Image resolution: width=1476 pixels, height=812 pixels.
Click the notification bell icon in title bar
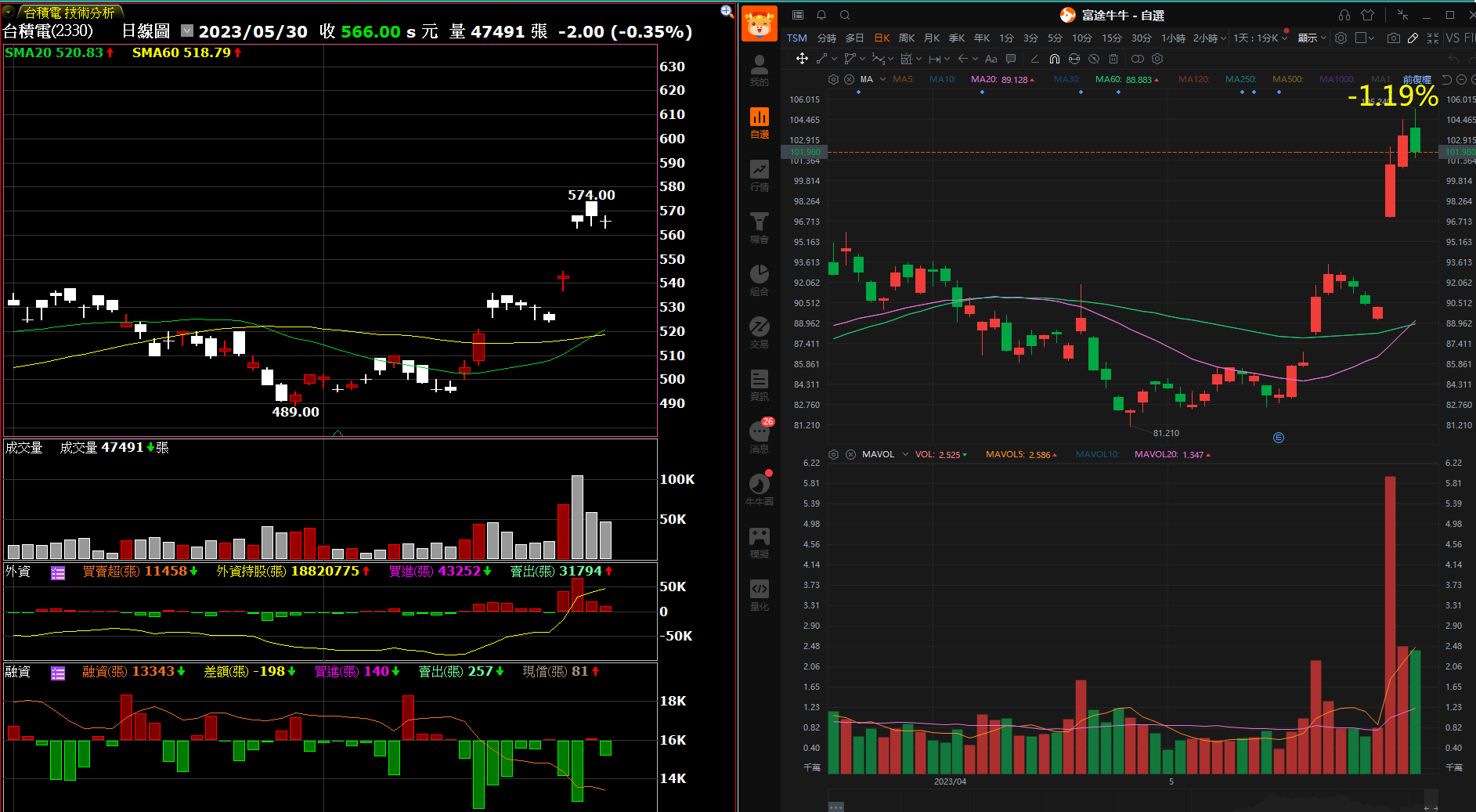tap(821, 15)
